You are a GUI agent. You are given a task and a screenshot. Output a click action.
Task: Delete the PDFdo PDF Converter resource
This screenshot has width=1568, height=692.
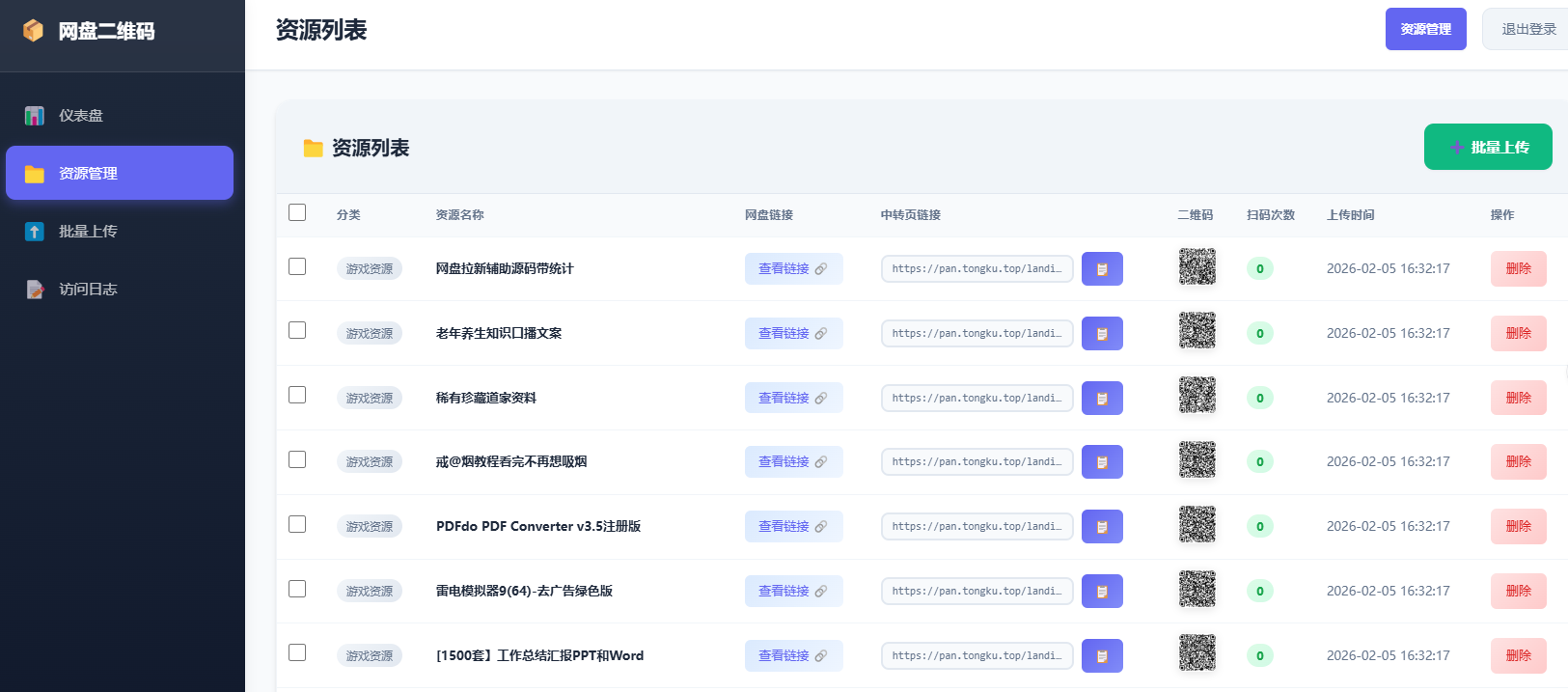click(x=1519, y=526)
